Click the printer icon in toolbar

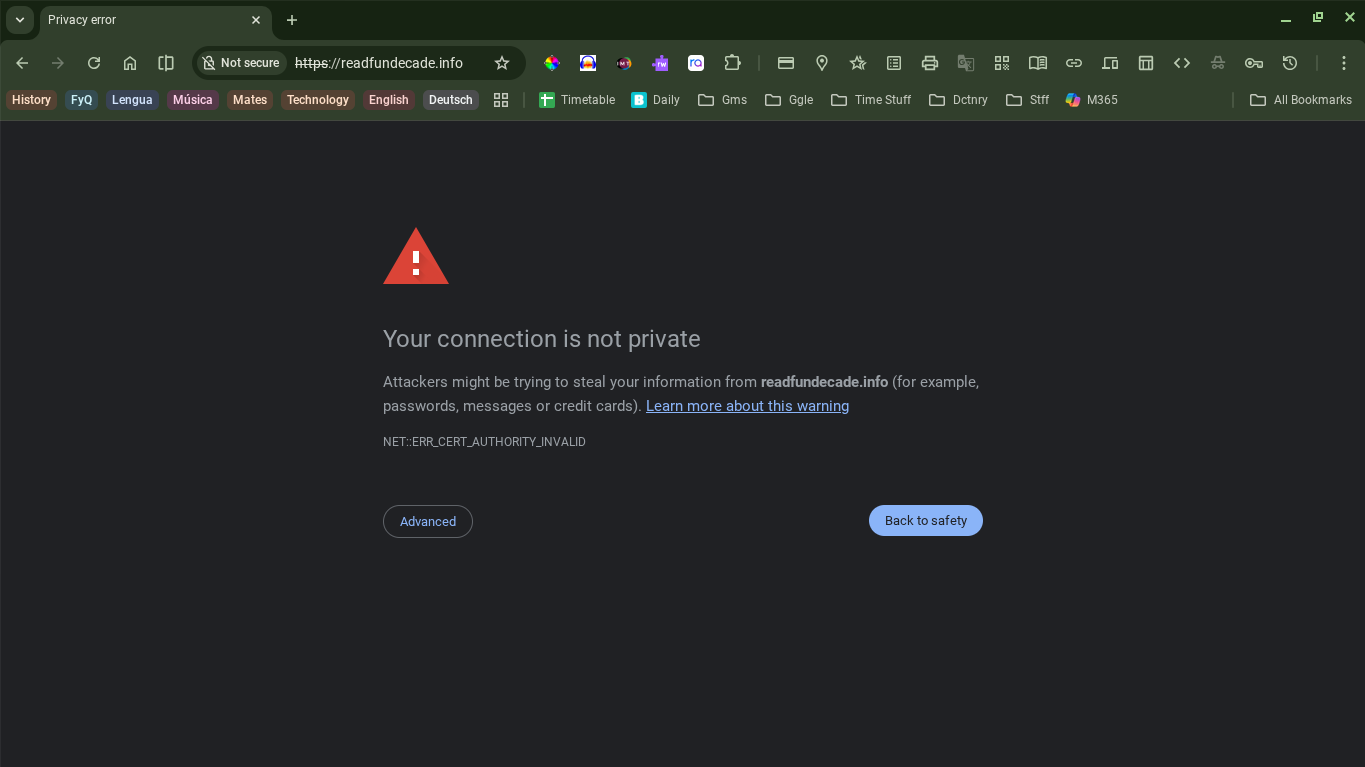pos(930,63)
